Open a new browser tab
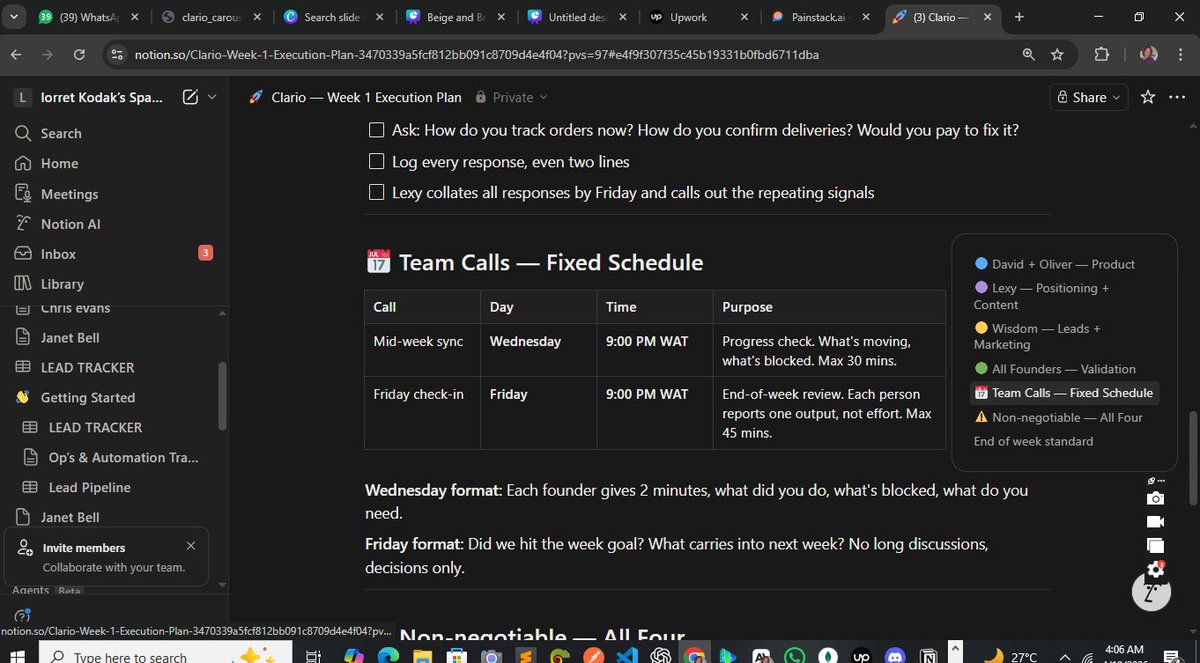 tap(1019, 17)
